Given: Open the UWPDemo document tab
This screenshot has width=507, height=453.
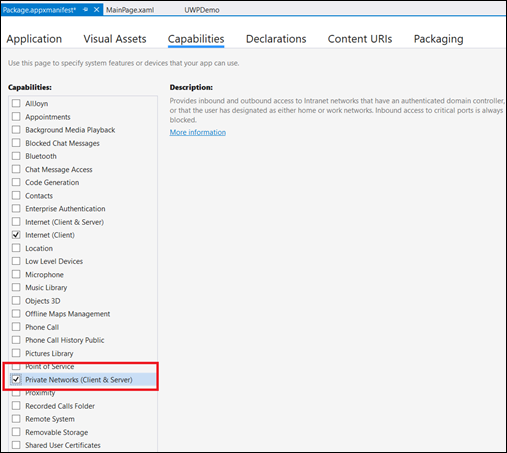Looking at the screenshot, I should (x=202, y=10).
